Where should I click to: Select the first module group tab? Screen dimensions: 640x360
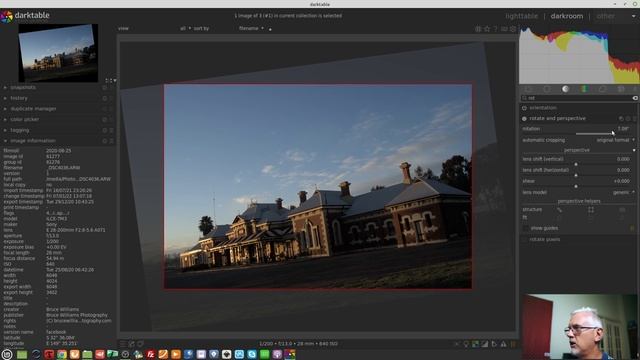pyautogui.click(x=529, y=89)
